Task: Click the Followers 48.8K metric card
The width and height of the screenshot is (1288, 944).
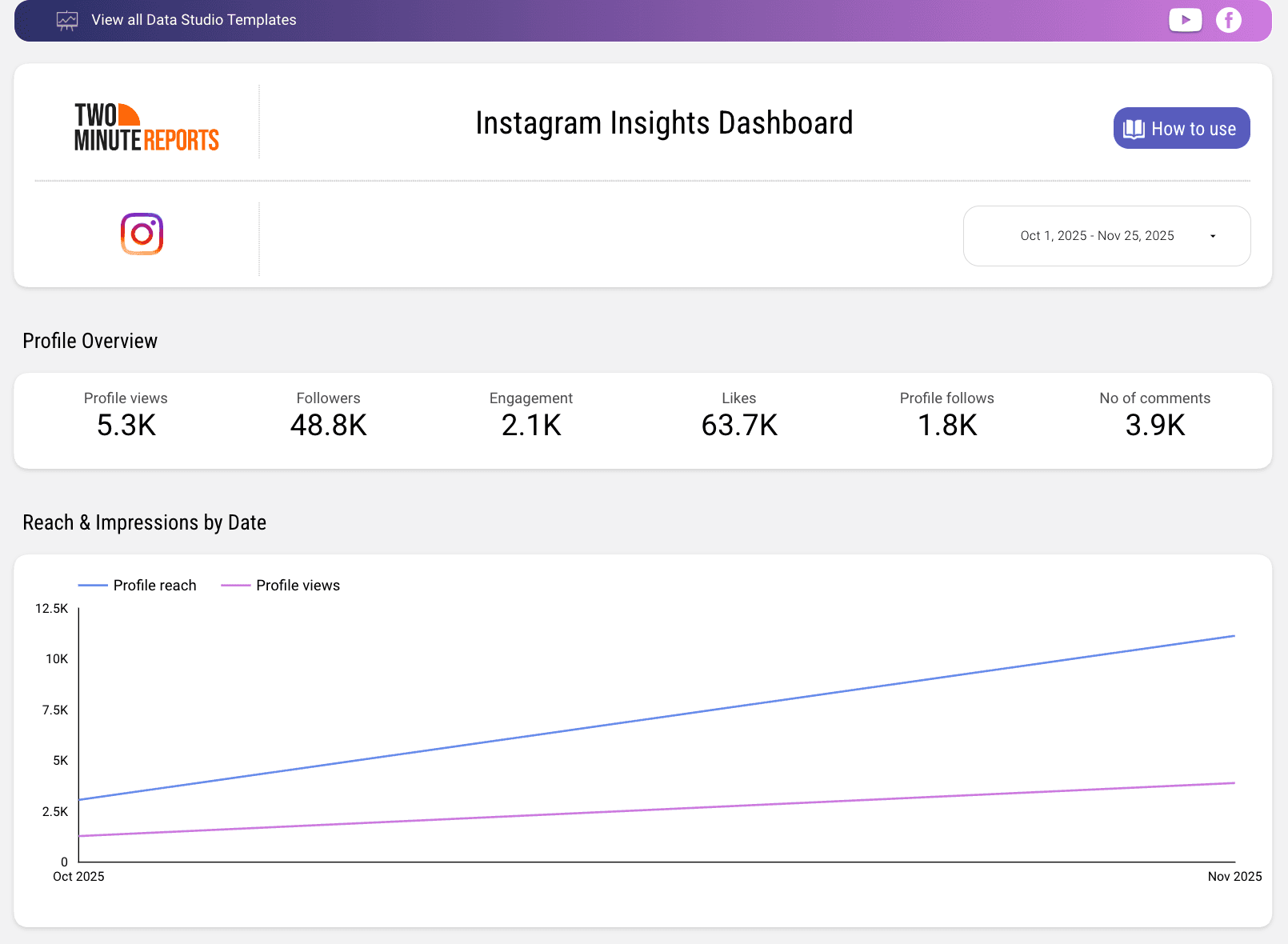Action: tap(328, 414)
